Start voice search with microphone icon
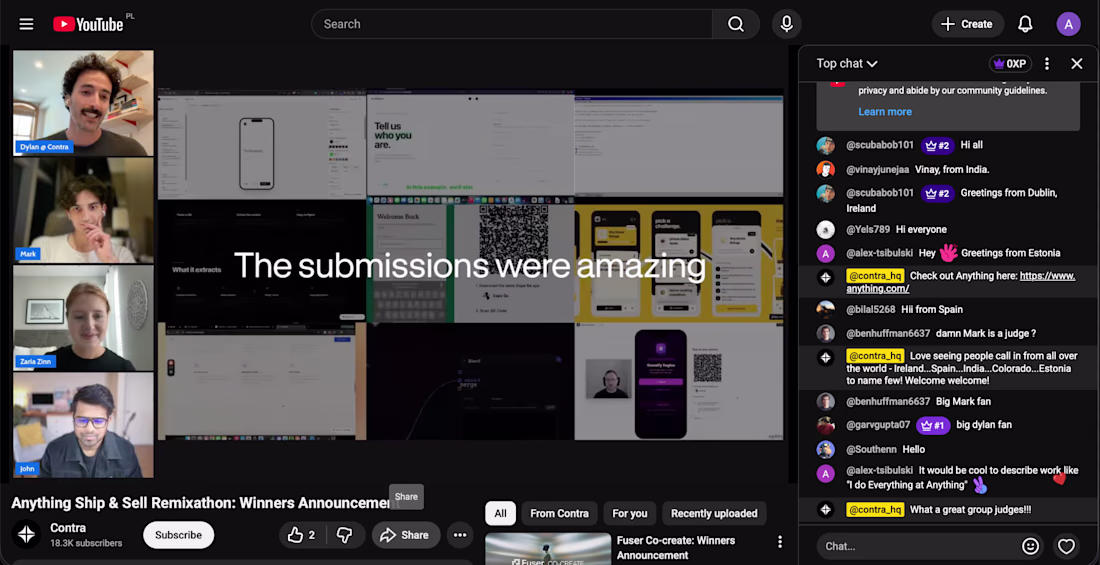 [786, 24]
